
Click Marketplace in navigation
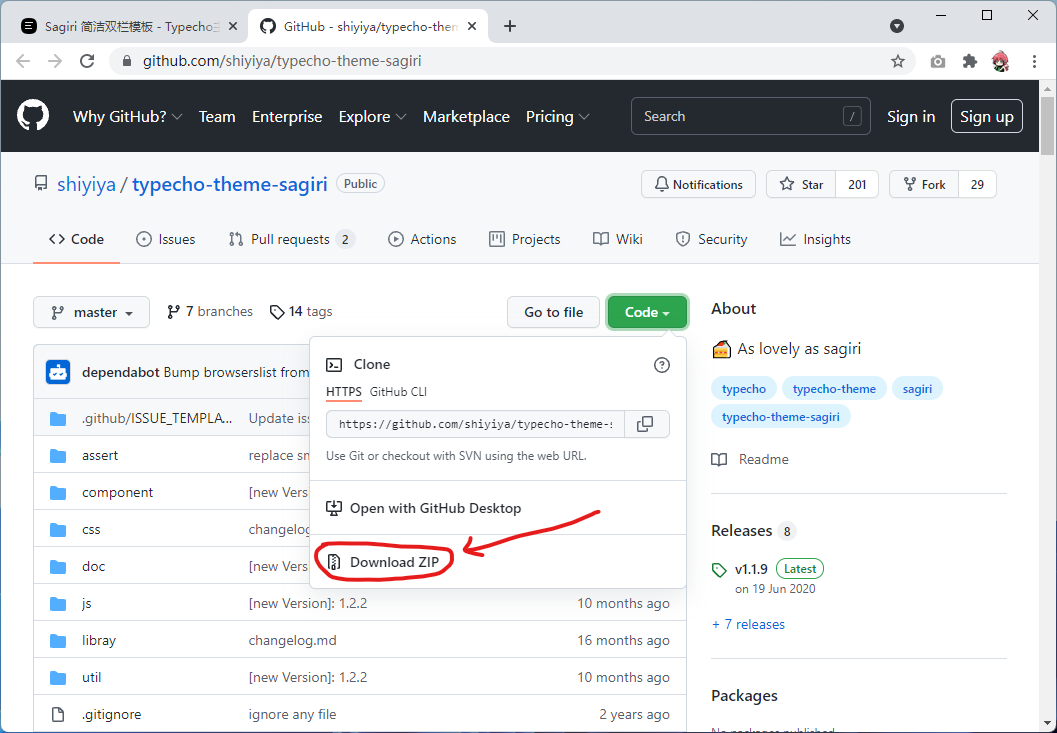pyautogui.click(x=466, y=117)
